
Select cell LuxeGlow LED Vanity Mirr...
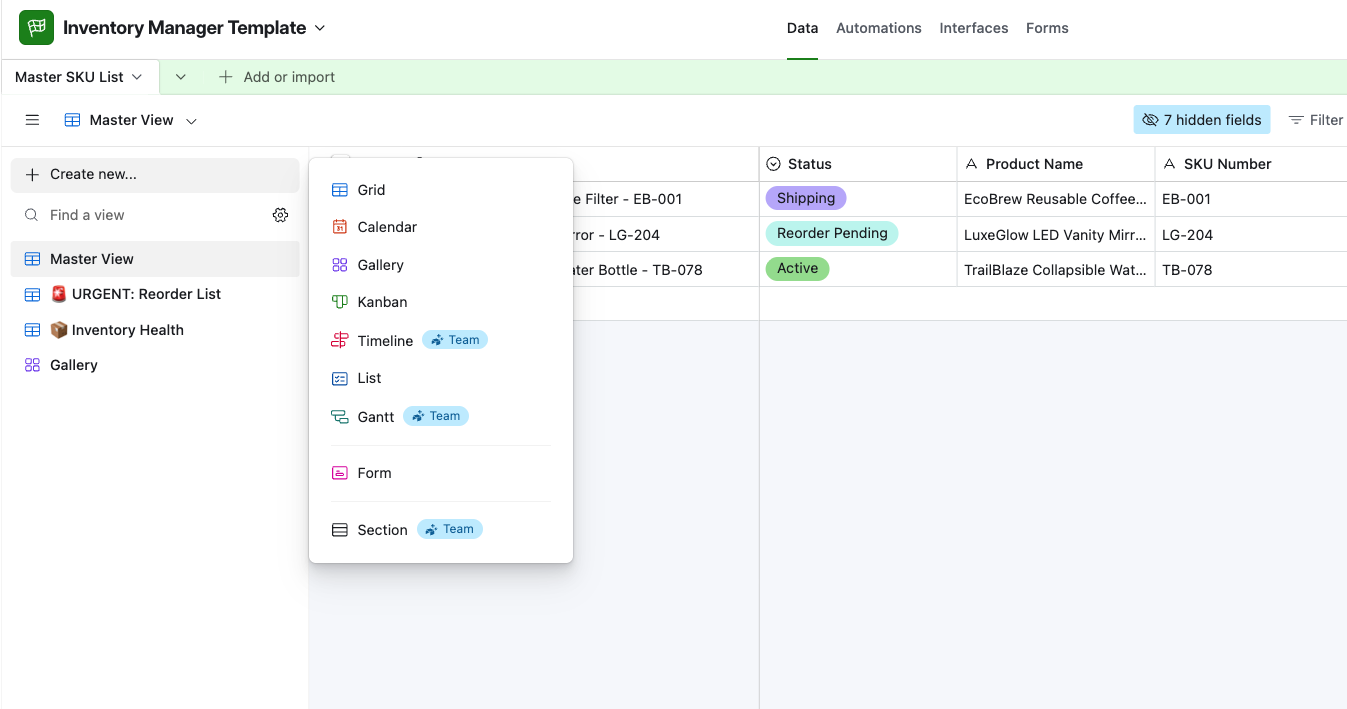(x=1056, y=235)
